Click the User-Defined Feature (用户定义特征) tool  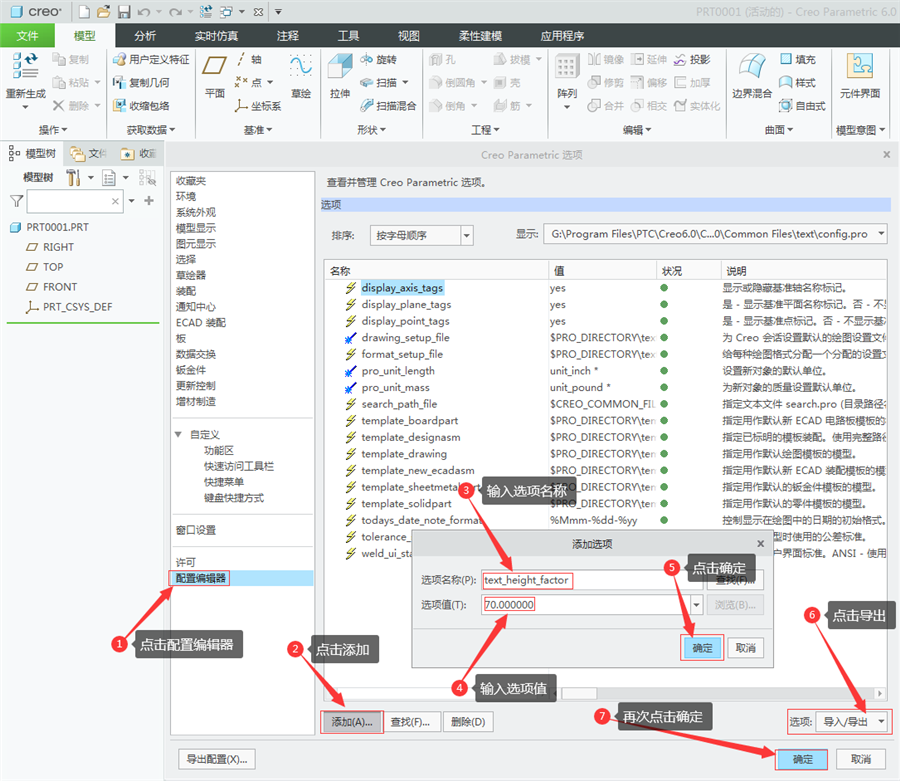click(x=151, y=59)
